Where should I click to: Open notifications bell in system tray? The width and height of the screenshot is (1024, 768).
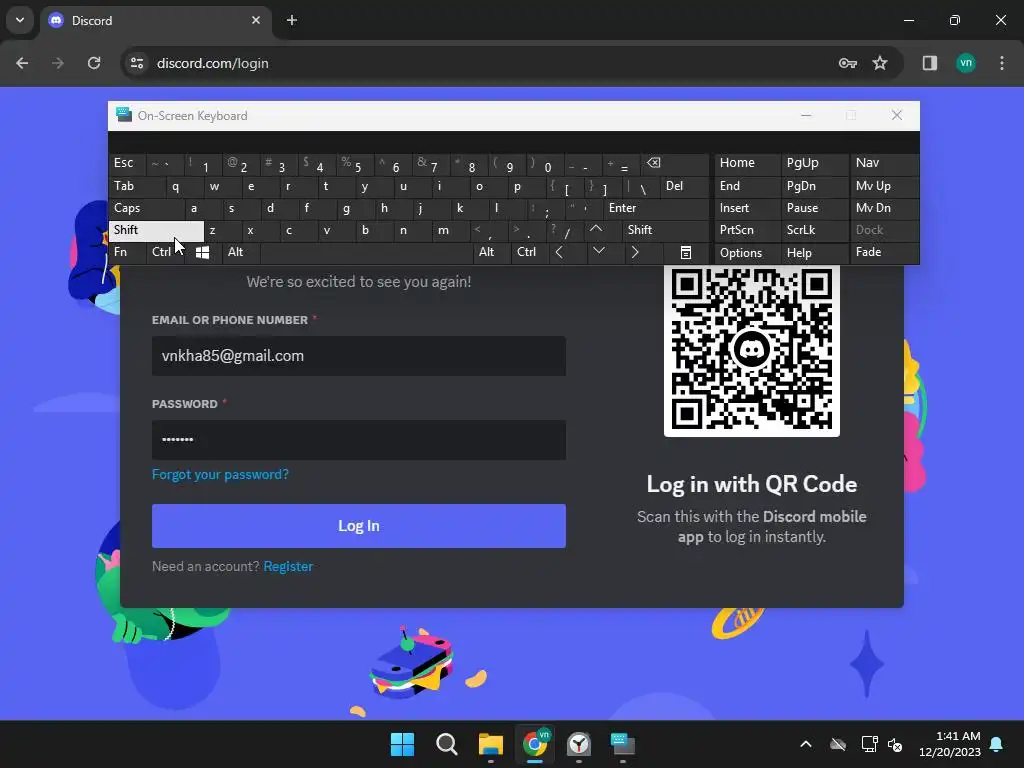point(997,744)
